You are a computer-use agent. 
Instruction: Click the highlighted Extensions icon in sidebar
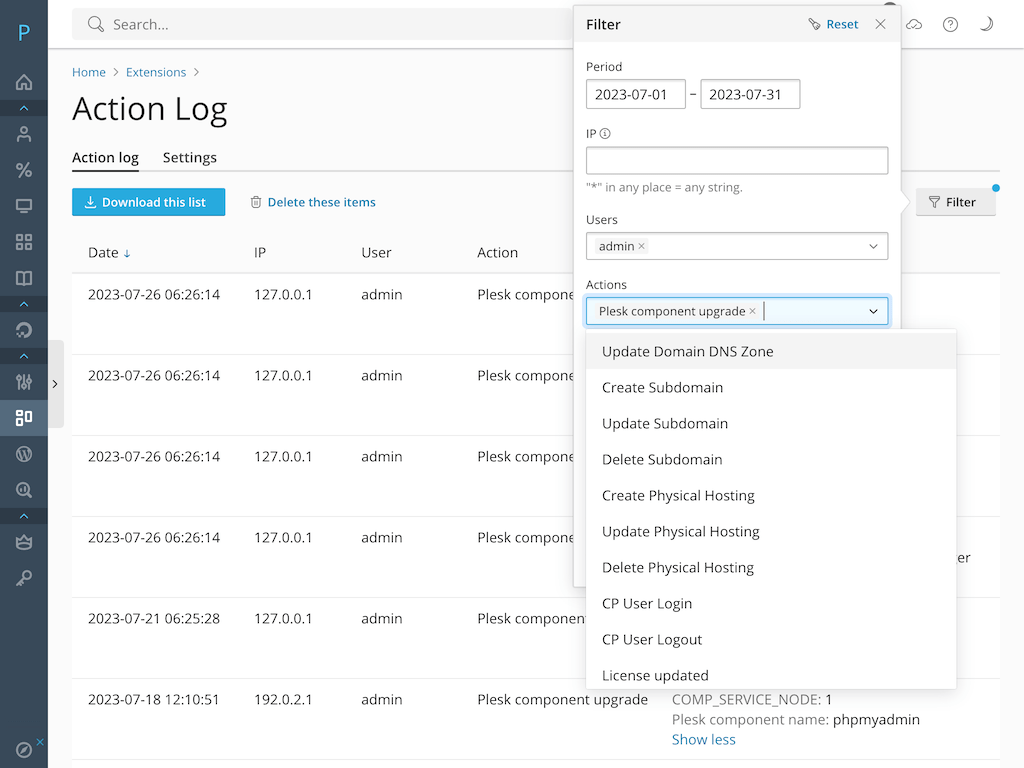23,417
